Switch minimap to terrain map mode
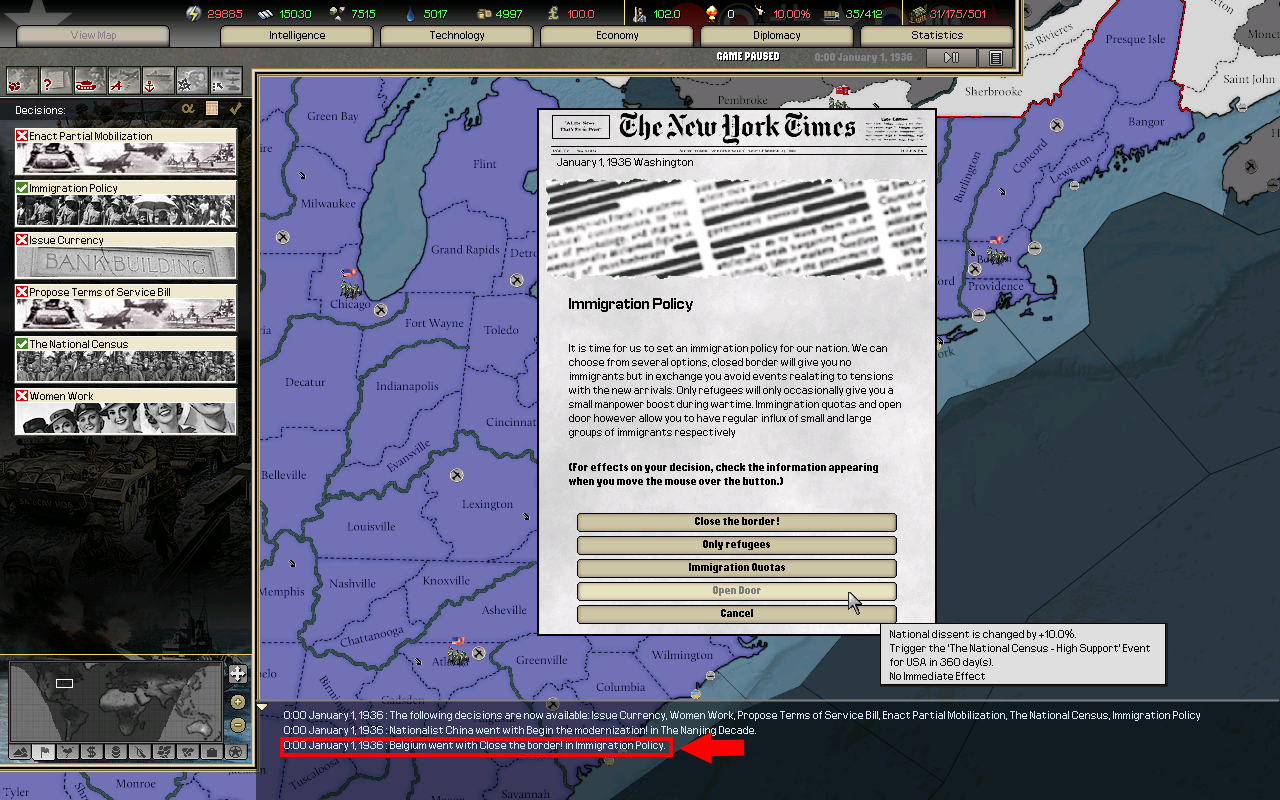 [21, 752]
